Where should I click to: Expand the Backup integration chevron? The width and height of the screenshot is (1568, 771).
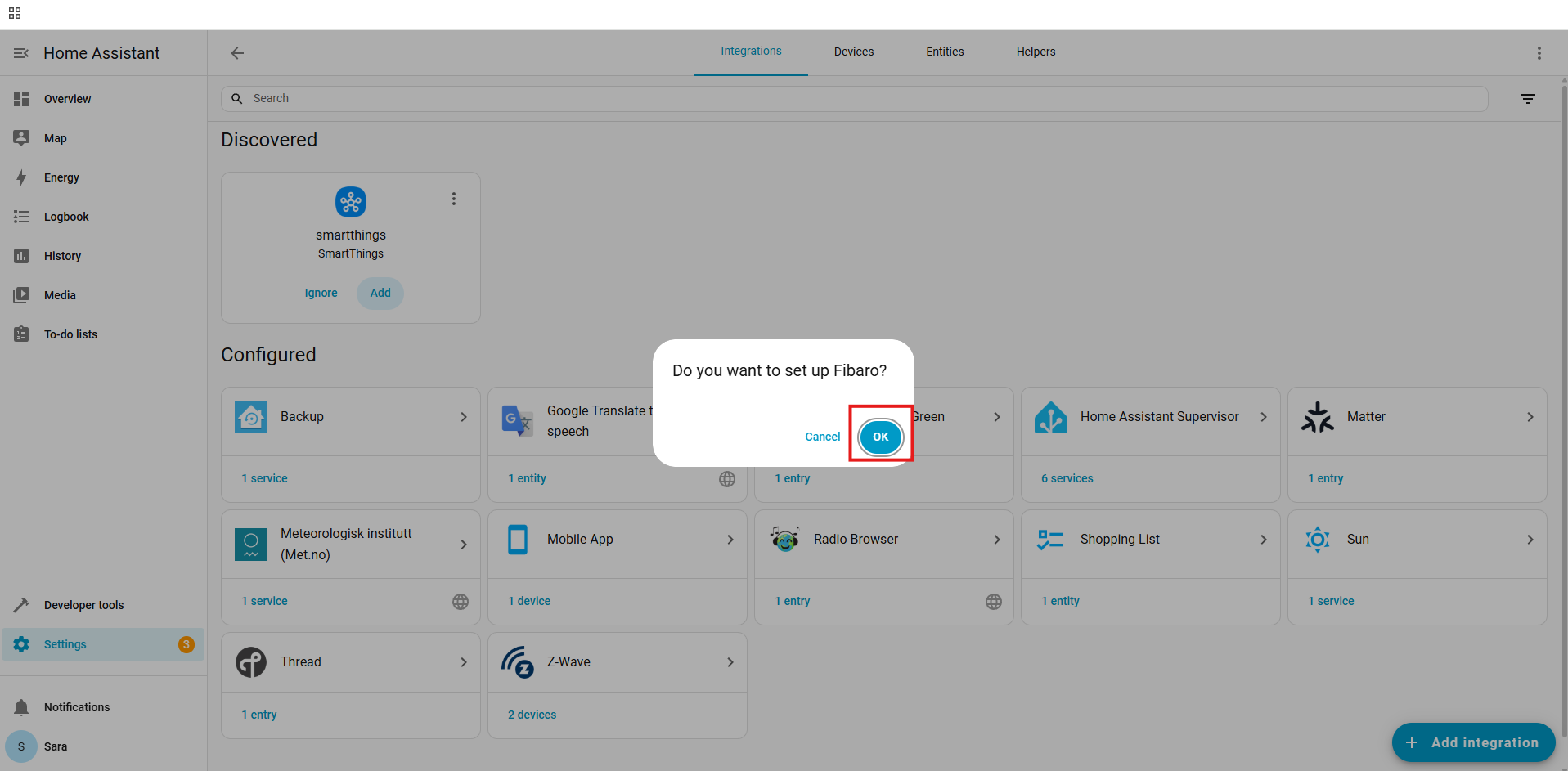[x=464, y=417]
